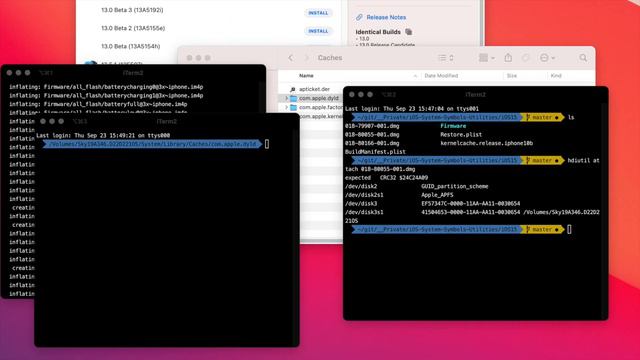Viewport: 640px width, 360px height.
Task: Open the Finder Action ellipsis menu
Action: coord(547,58)
